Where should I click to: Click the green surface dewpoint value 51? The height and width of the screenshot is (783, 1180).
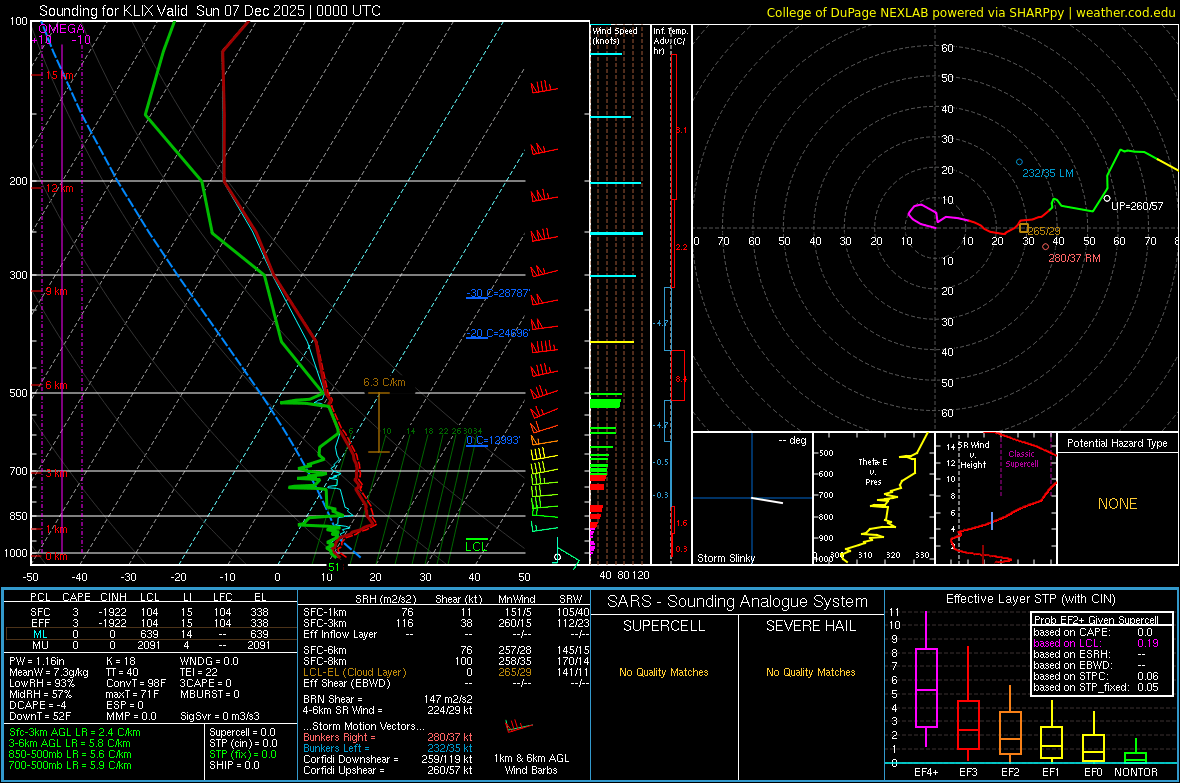point(333,567)
